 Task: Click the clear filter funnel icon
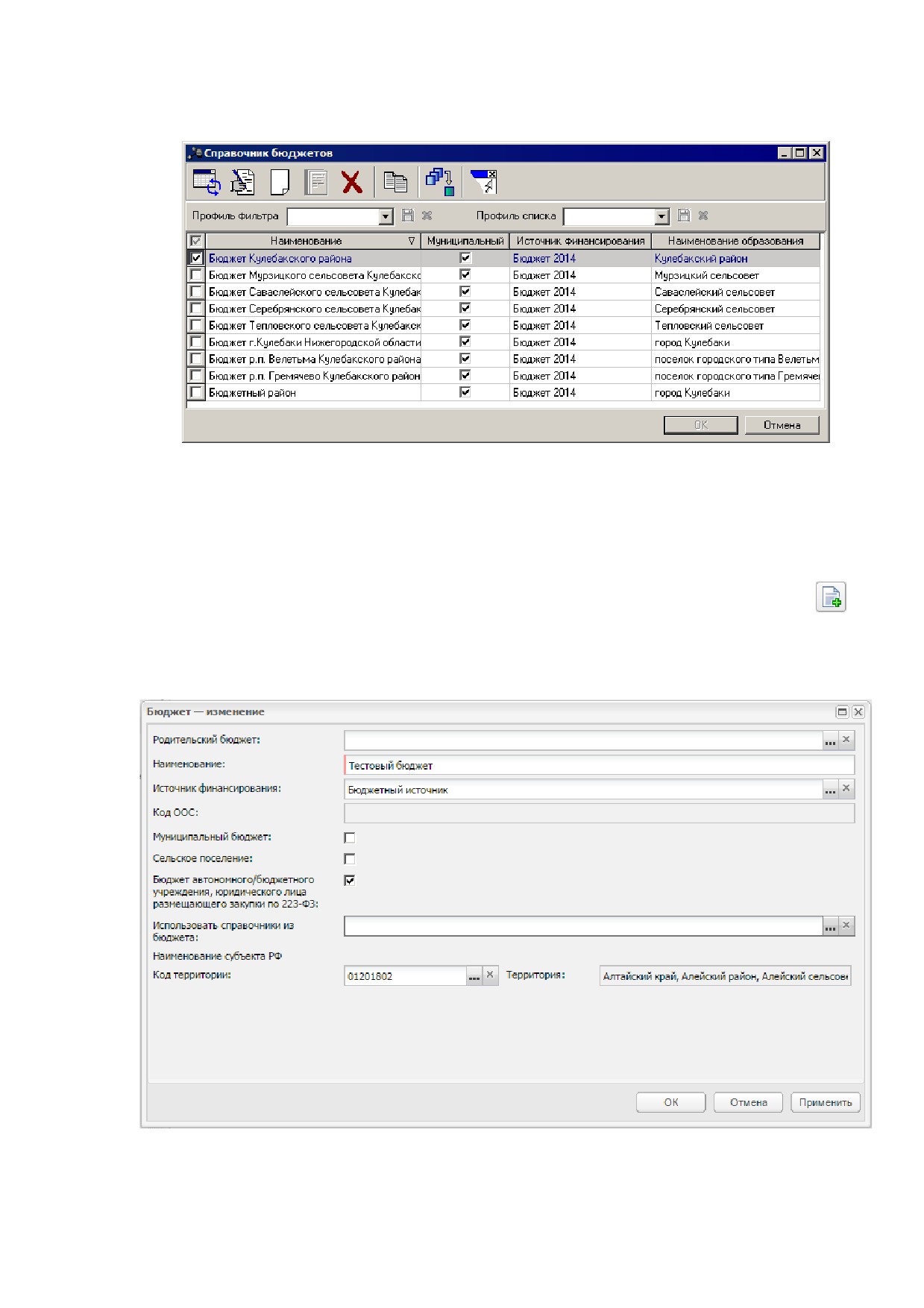point(483,182)
